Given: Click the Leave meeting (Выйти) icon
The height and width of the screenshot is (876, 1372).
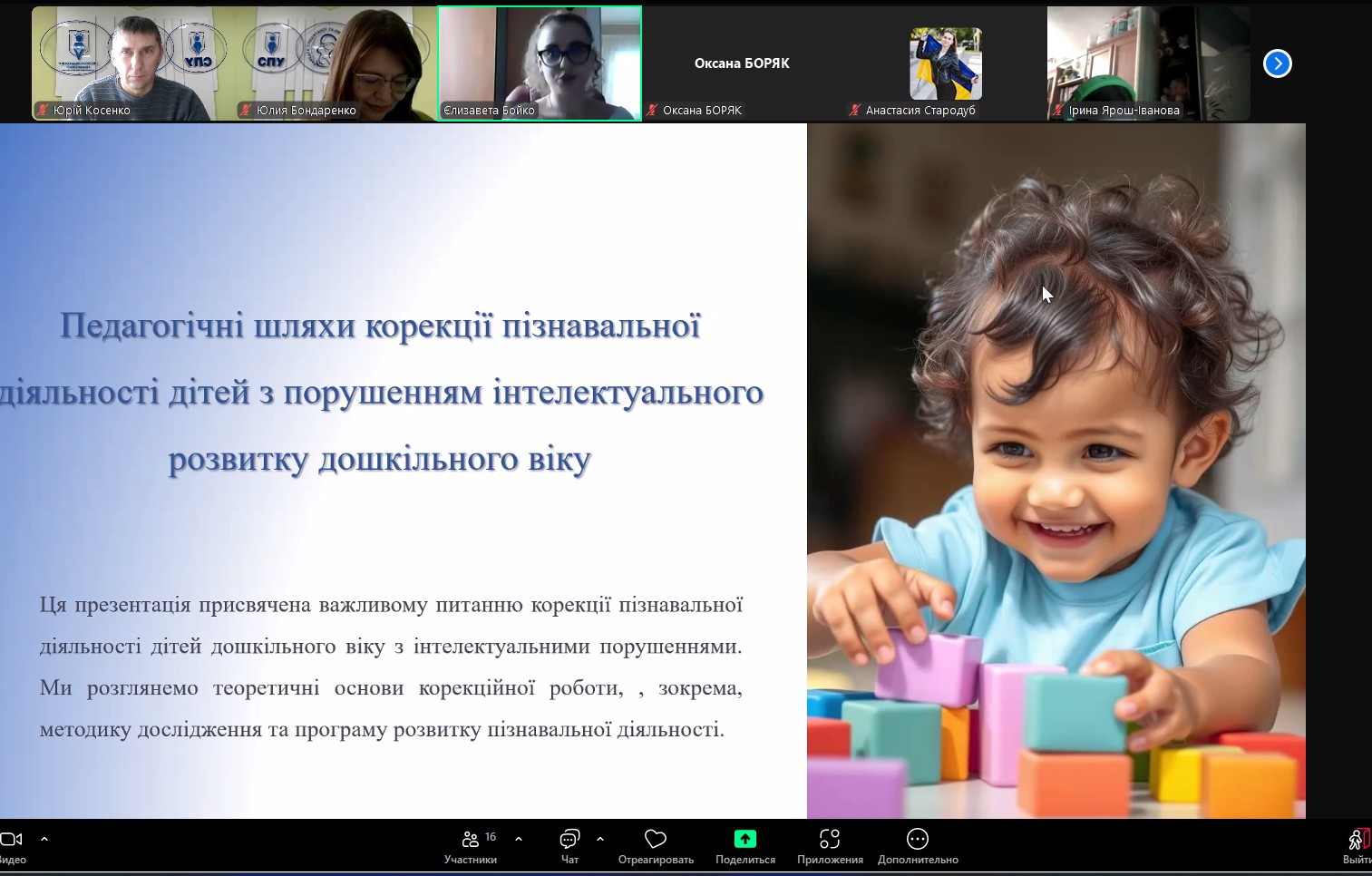Looking at the screenshot, I should [1357, 840].
